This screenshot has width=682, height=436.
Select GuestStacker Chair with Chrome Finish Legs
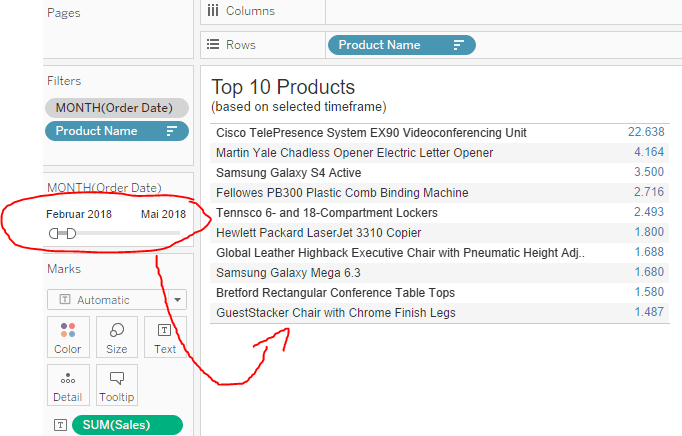click(x=335, y=313)
